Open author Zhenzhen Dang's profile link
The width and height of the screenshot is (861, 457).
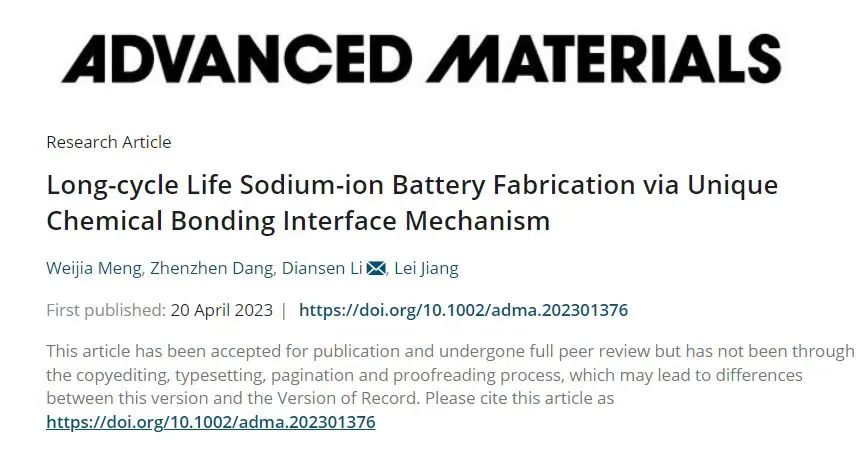click(211, 269)
